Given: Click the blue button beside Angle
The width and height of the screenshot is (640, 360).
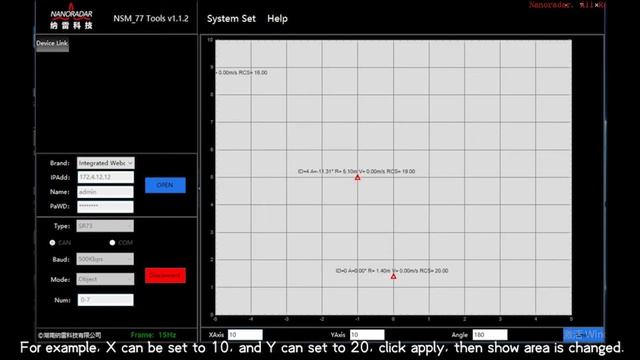Looking at the screenshot, I should point(583,335).
